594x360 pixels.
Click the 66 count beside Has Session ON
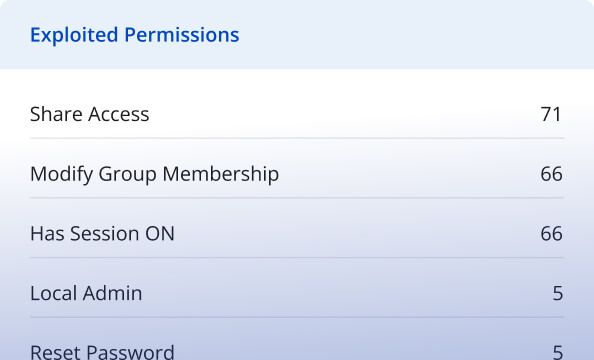point(551,233)
